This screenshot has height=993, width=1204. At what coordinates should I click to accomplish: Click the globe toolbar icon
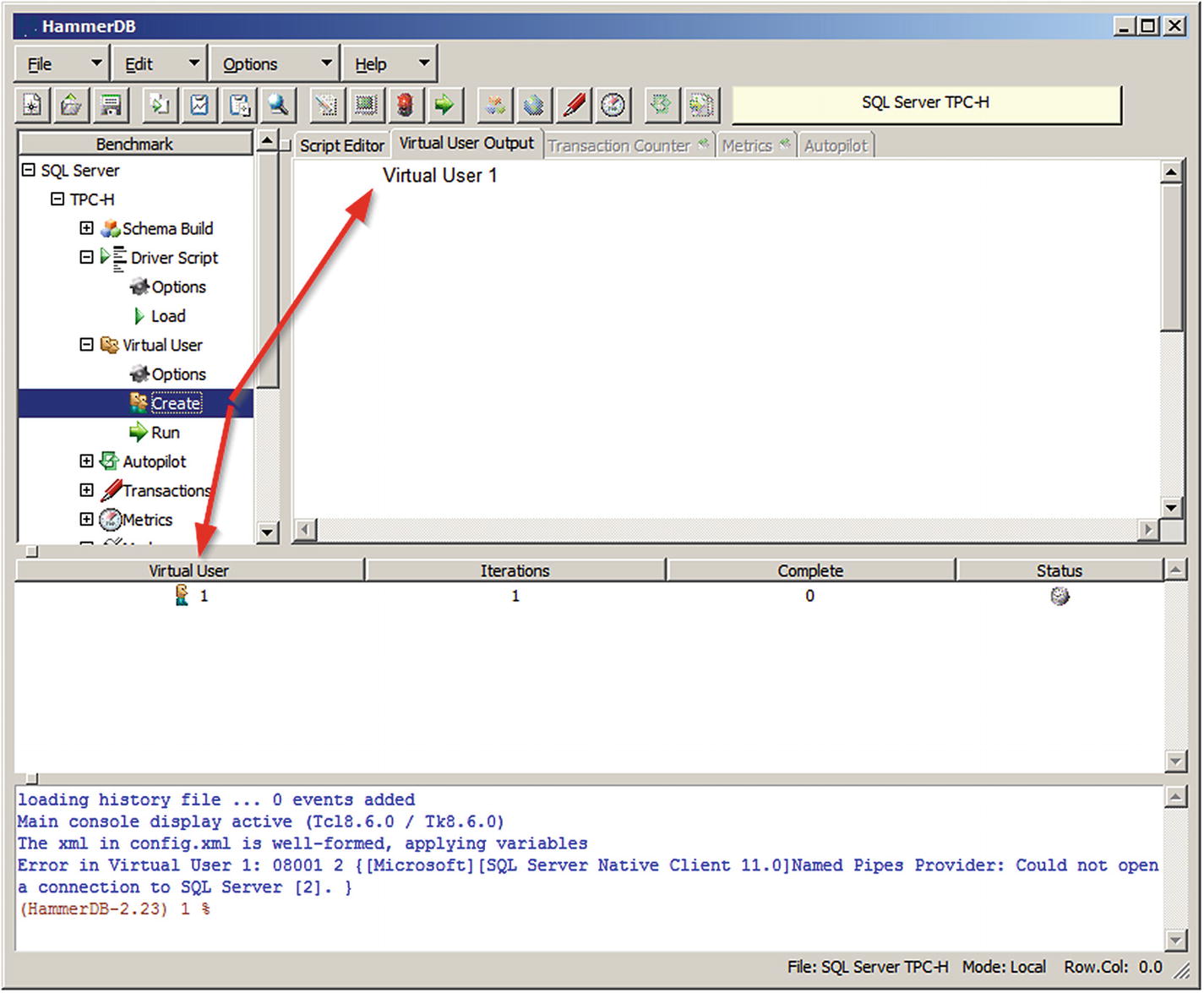coord(534,105)
